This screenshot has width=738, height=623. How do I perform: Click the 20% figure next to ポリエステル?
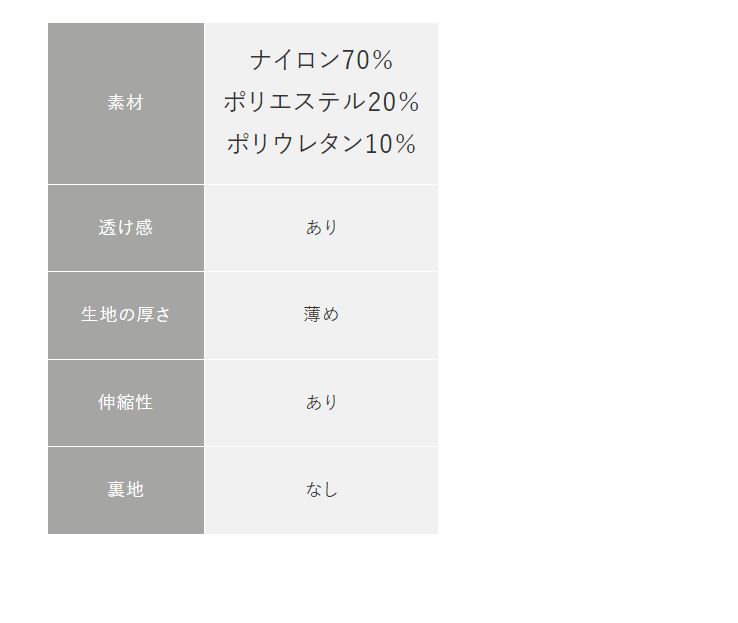coord(394,102)
